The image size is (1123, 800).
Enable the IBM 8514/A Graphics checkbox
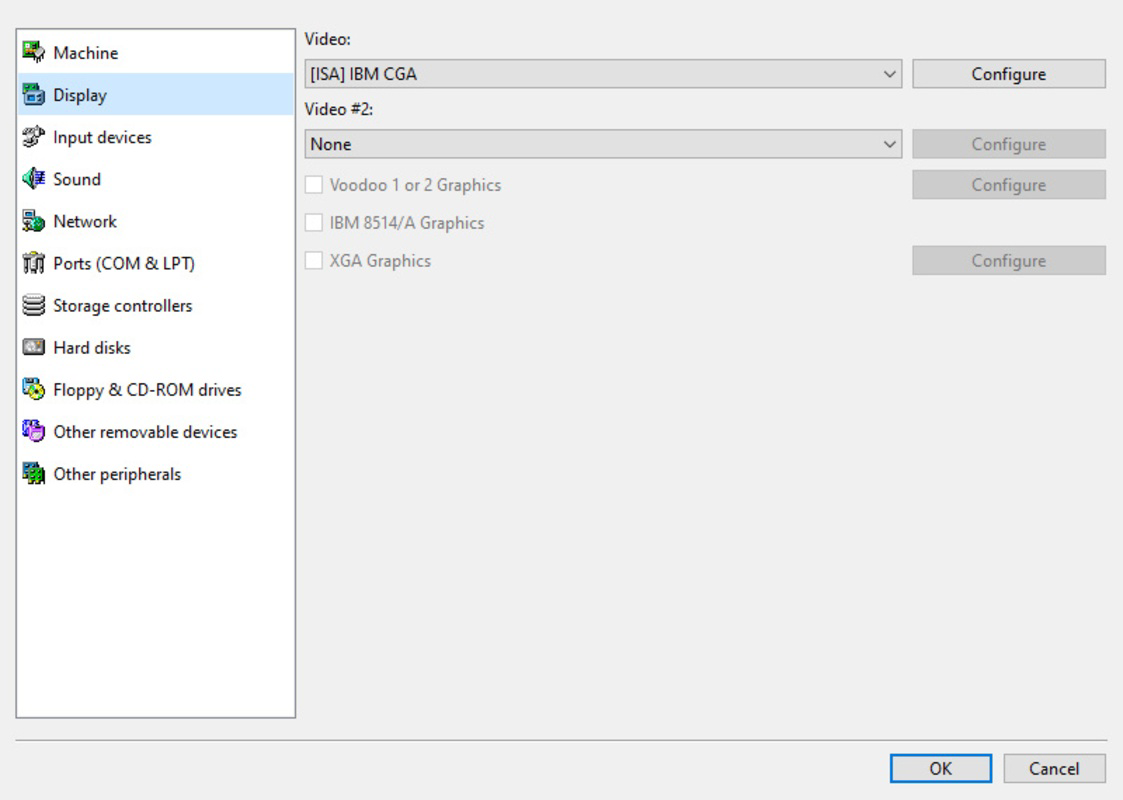coord(314,223)
